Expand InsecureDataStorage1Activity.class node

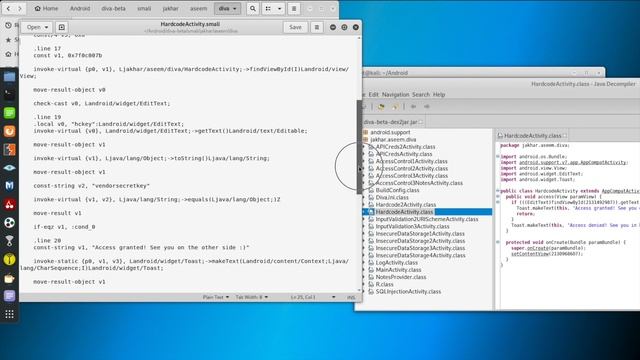pos(364,234)
